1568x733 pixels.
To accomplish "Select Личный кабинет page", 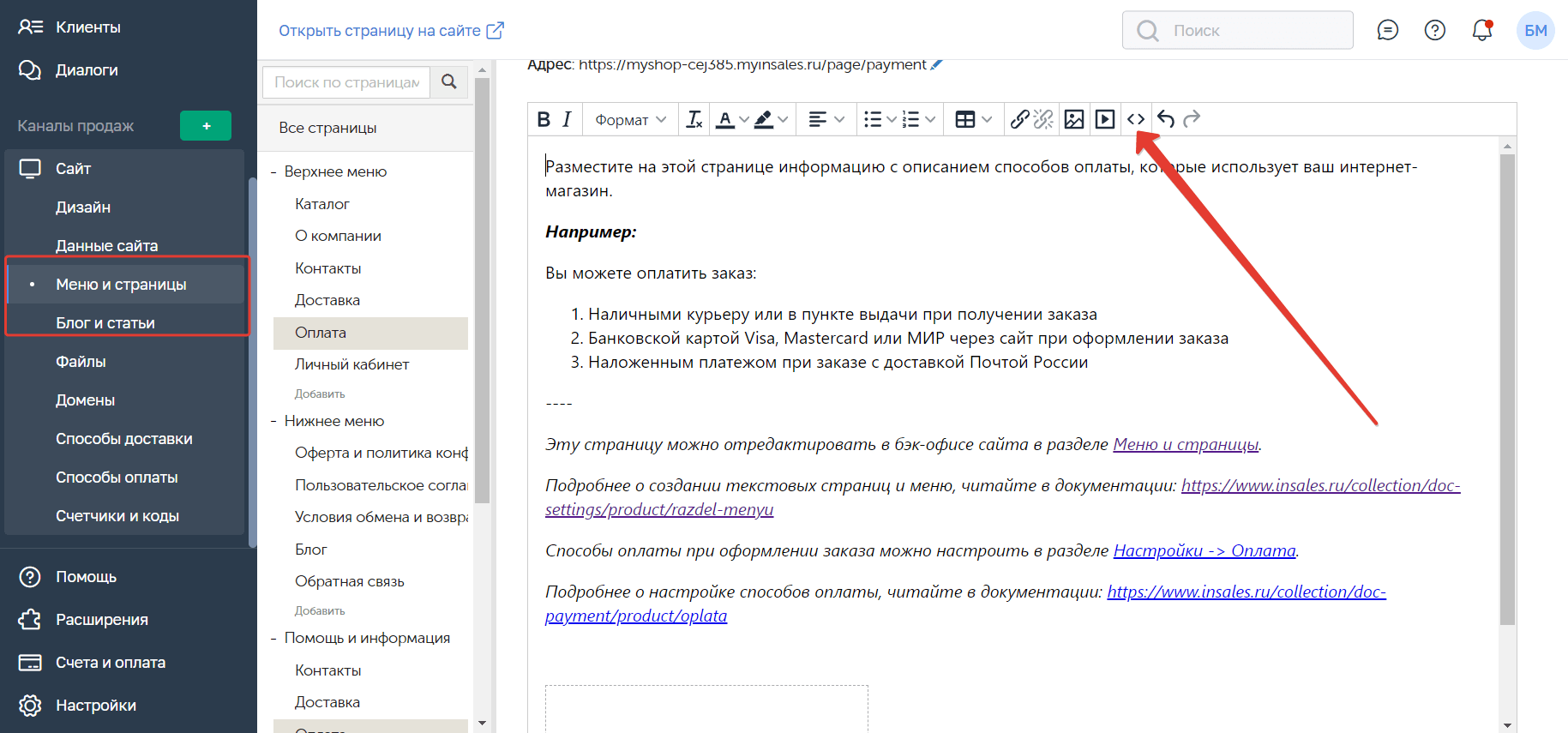I will click(x=351, y=365).
